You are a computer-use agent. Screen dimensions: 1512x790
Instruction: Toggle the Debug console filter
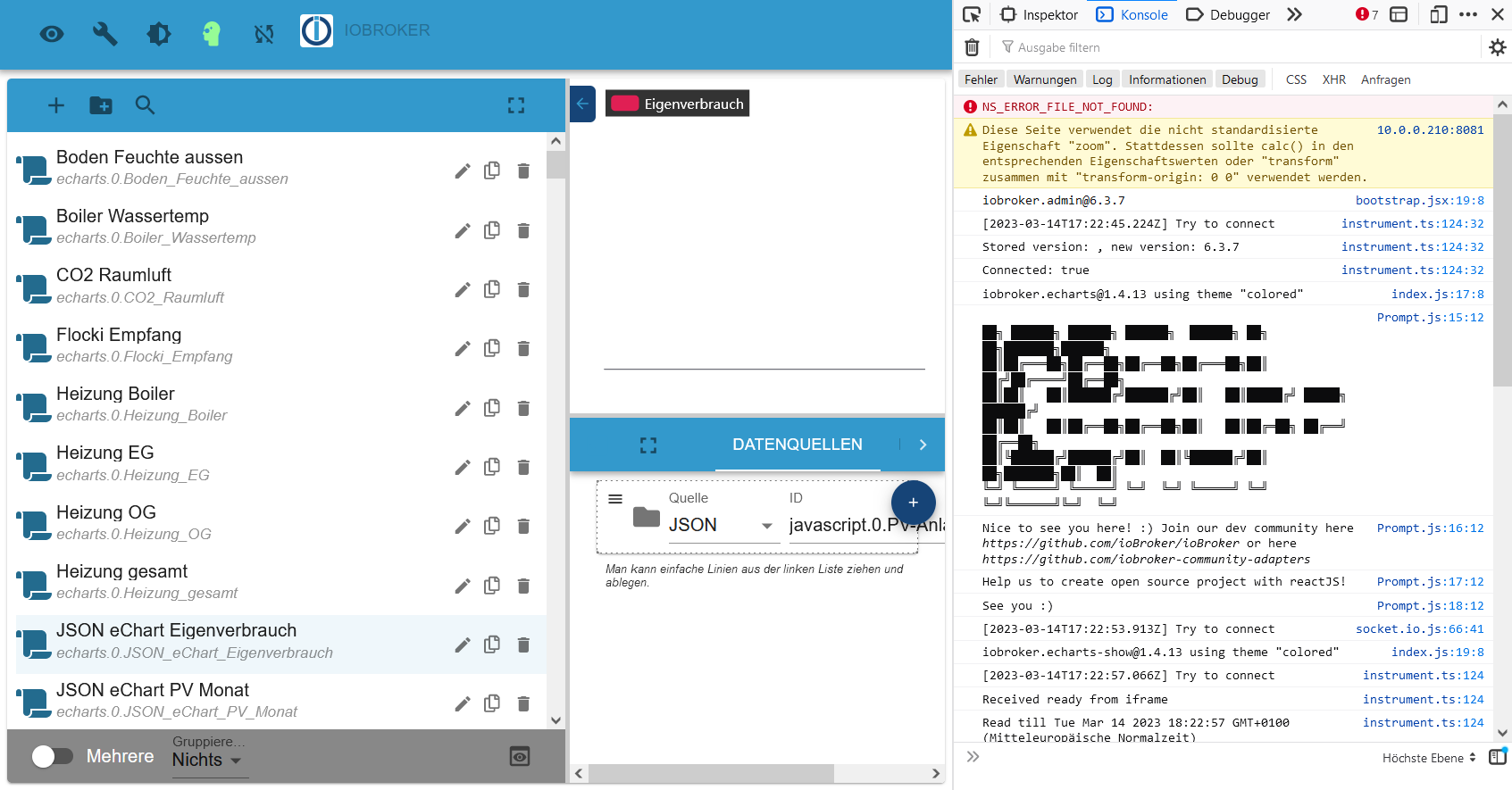pyautogui.click(x=1240, y=79)
